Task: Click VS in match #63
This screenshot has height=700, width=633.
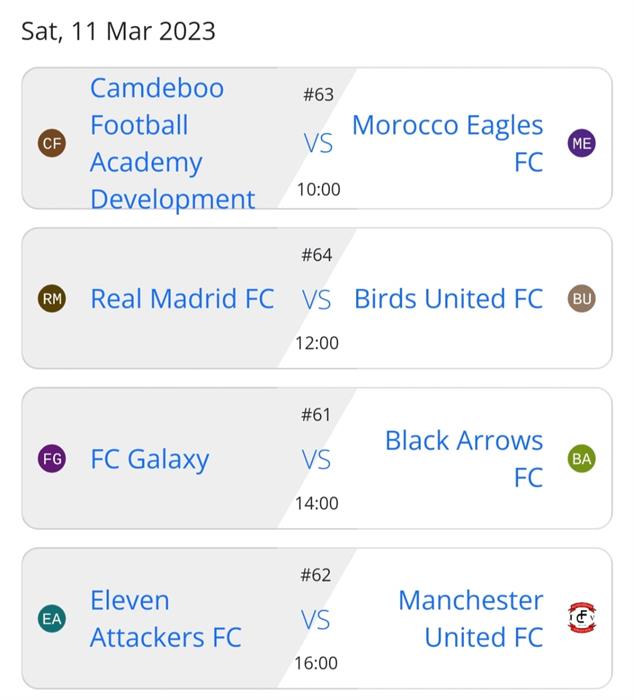Action: click(x=318, y=143)
